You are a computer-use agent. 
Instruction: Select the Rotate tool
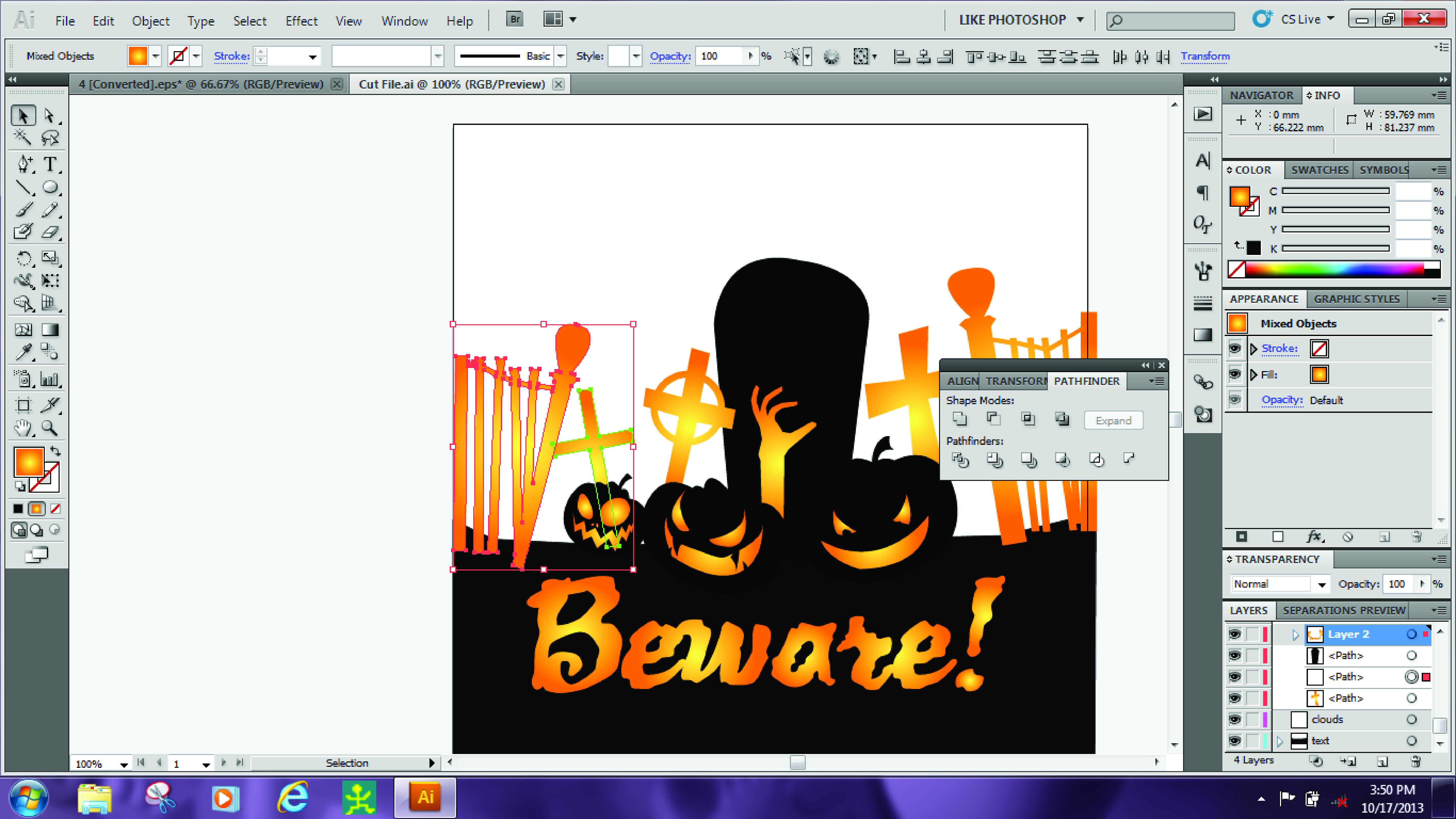pos(23,258)
